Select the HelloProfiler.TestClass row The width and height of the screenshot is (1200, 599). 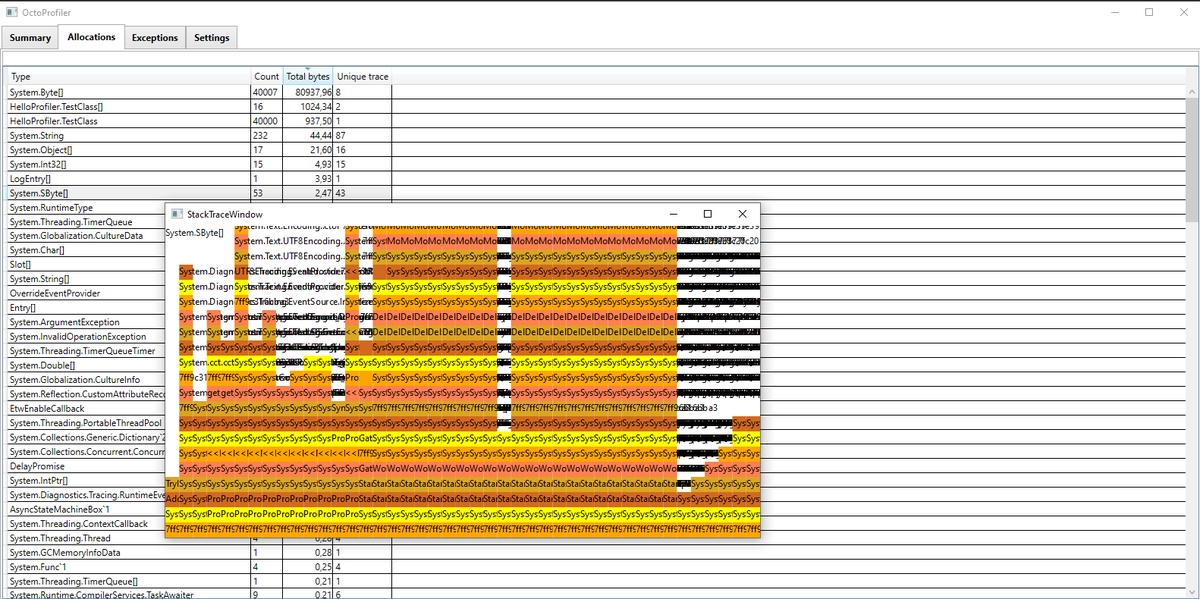coord(595,120)
